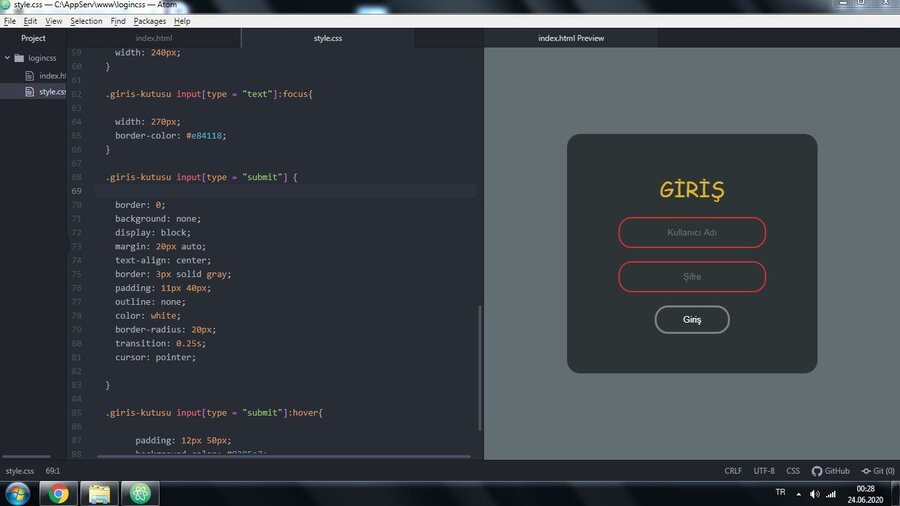The width and height of the screenshot is (900, 506).
Task: Open the Find menu
Action: click(x=118, y=21)
